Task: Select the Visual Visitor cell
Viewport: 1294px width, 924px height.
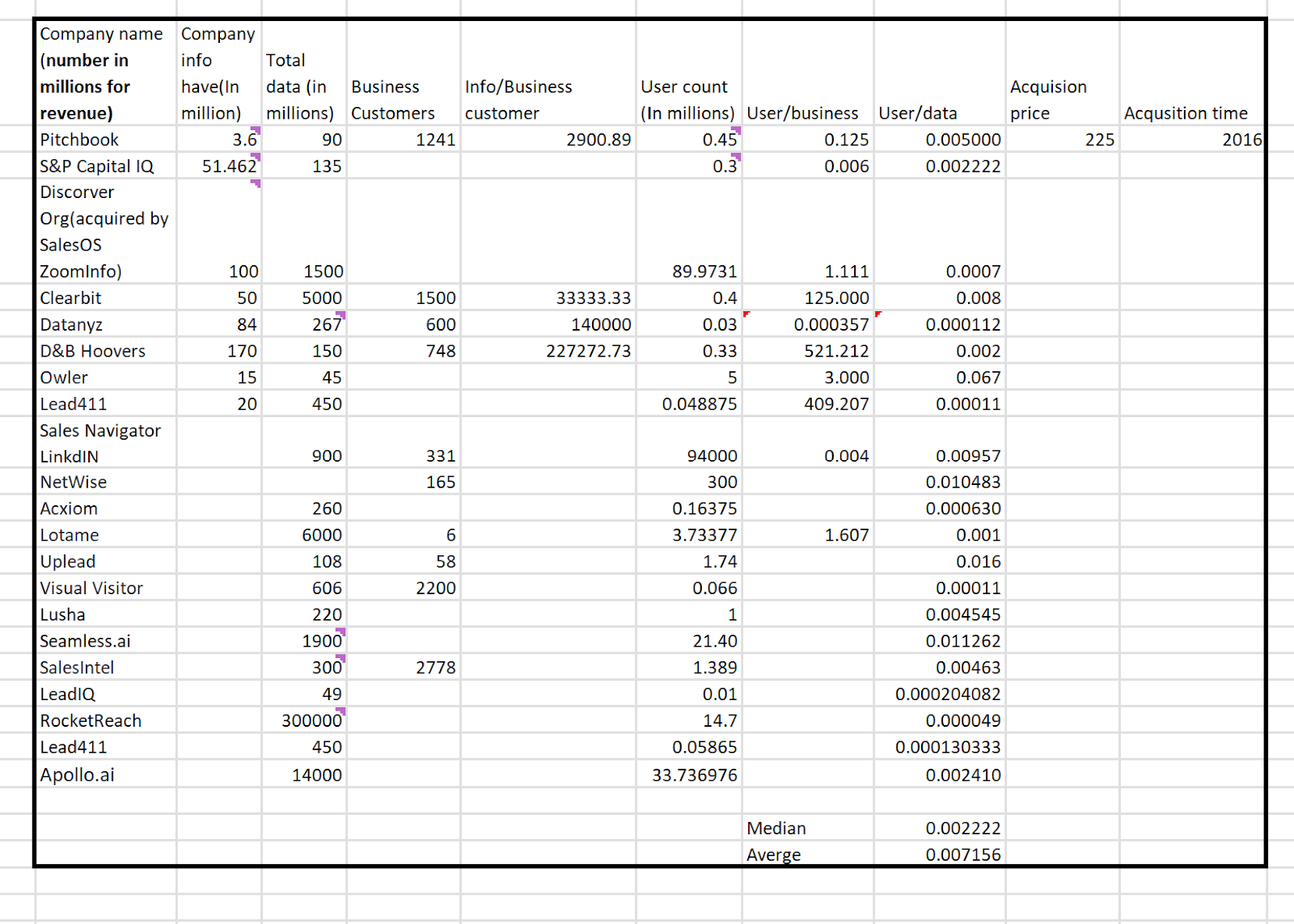Action: click(x=106, y=588)
